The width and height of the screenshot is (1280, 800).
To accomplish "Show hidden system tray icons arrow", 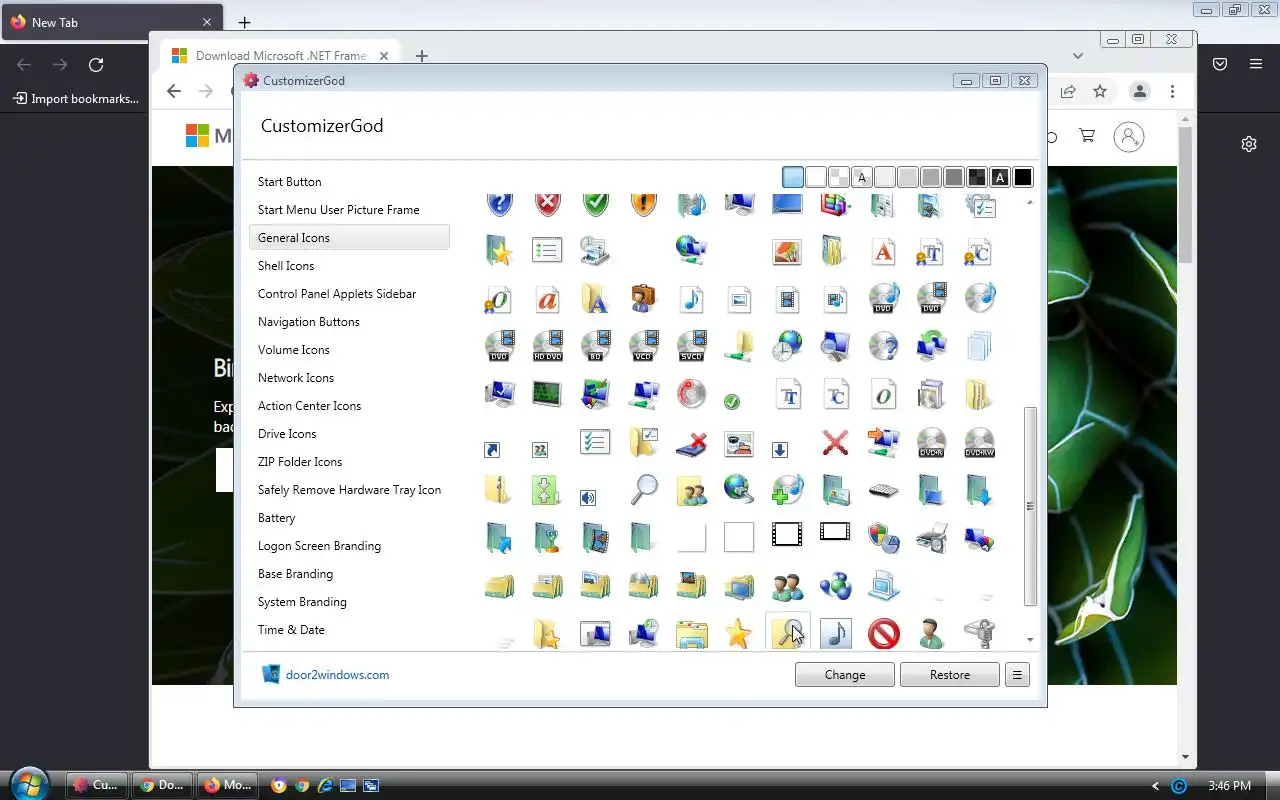I will (x=1155, y=786).
